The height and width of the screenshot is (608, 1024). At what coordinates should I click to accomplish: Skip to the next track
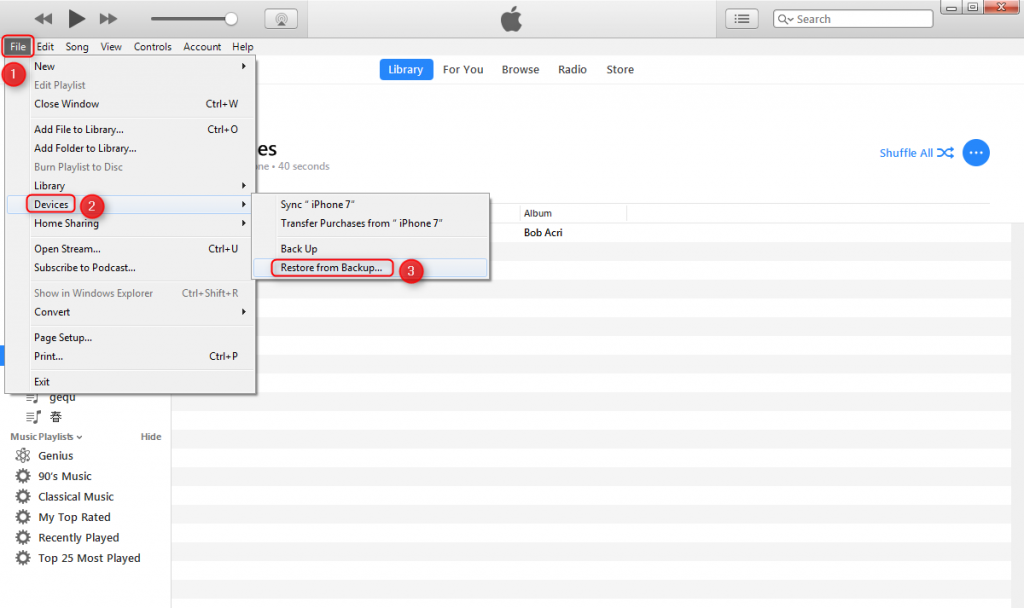pyautogui.click(x=109, y=19)
